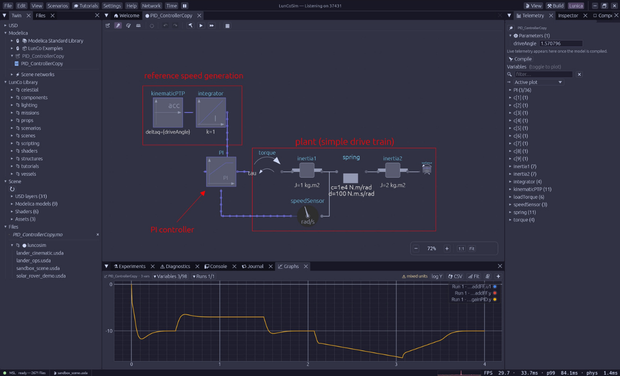Open lander_cinematic.usda file
620x376 pixels.
40,253
